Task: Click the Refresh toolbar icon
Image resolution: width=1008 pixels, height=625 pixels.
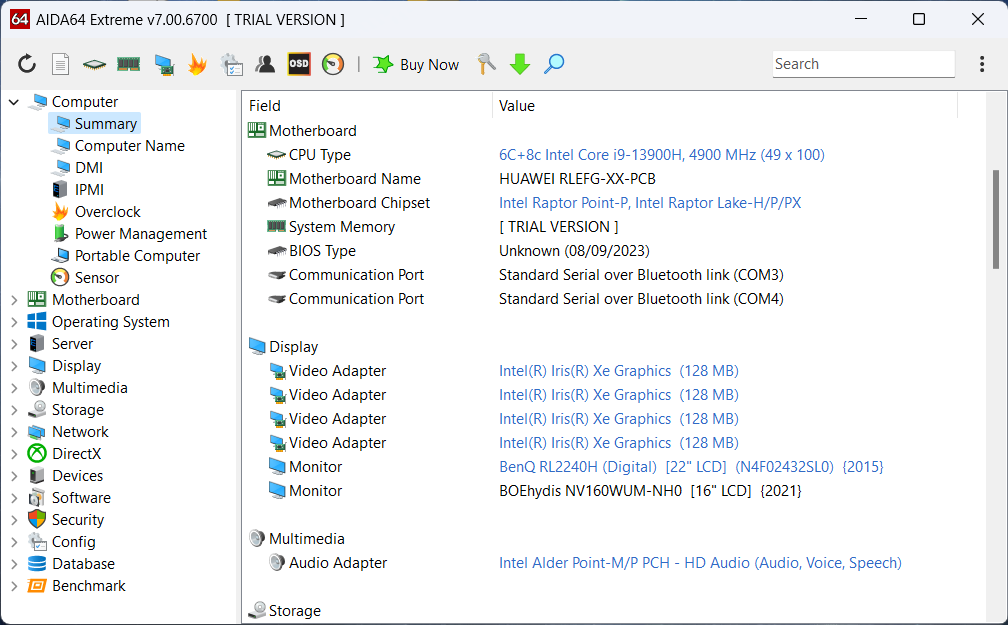Action: coord(27,64)
